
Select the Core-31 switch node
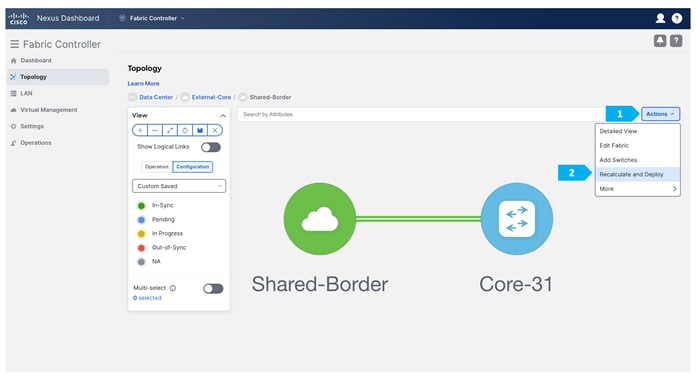tap(517, 219)
